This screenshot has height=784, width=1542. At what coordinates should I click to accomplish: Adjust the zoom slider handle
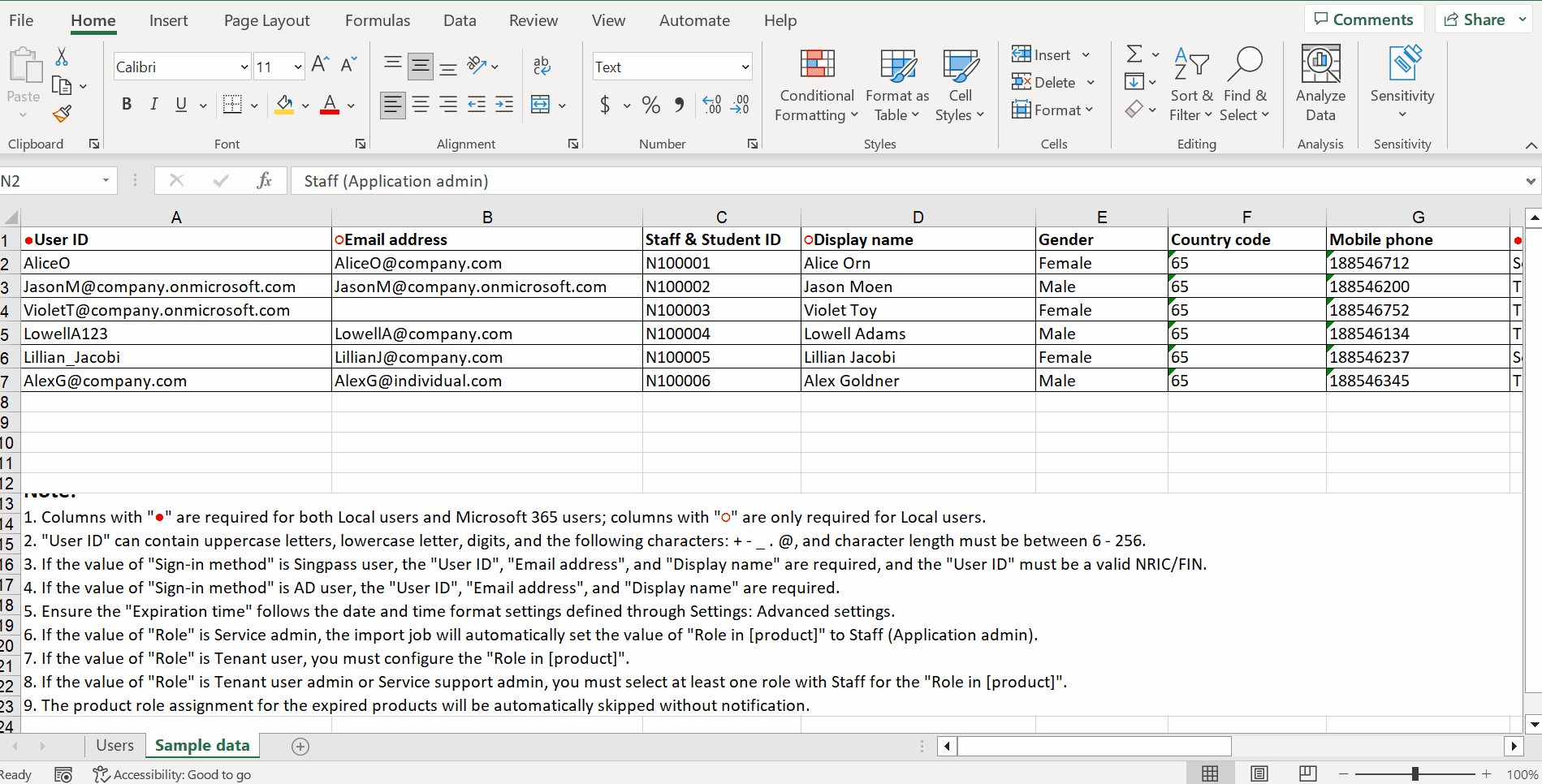tap(1415, 774)
